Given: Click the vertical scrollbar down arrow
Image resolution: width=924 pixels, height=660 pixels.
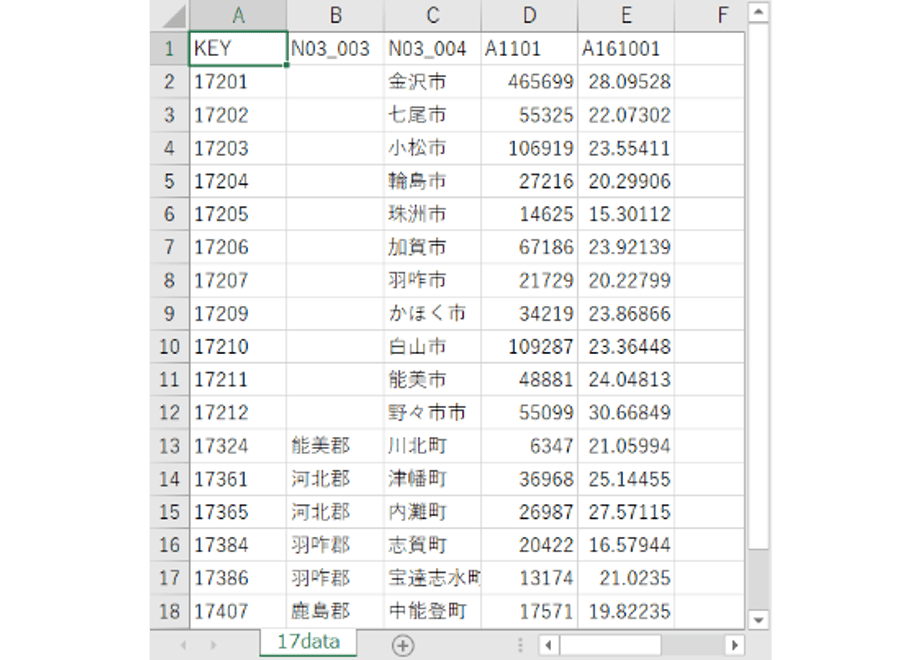Looking at the screenshot, I should click(758, 619).
